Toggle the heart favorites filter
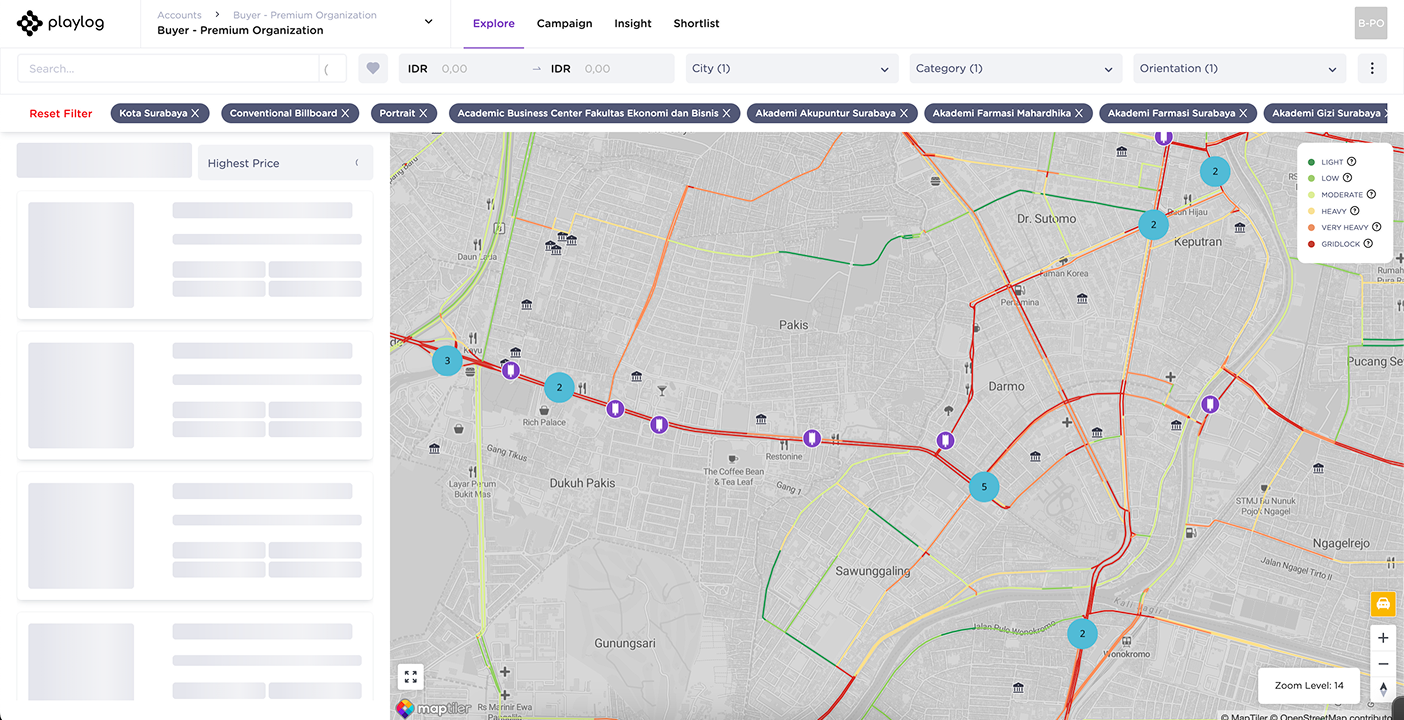The image size is (1404, 720). point(373,69)
